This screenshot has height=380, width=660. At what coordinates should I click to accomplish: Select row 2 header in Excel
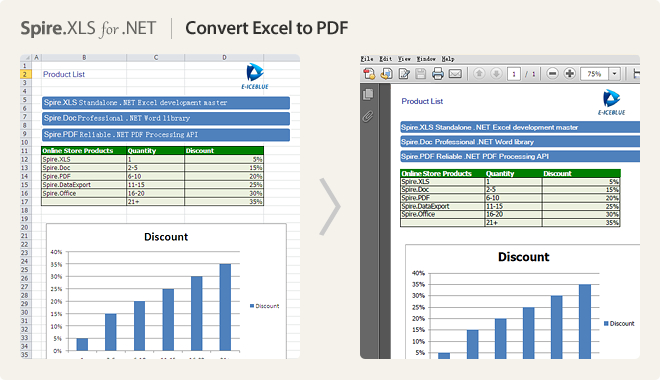tap(25, 74)
